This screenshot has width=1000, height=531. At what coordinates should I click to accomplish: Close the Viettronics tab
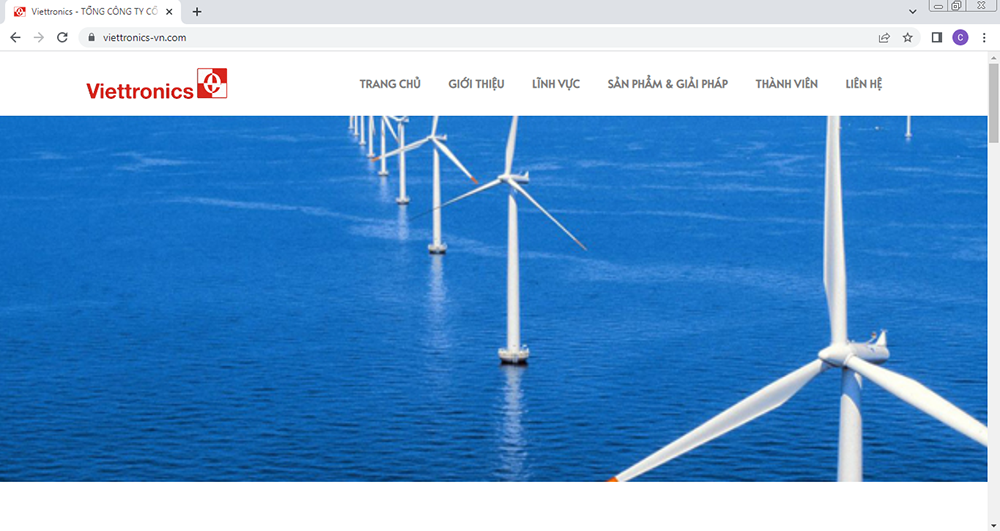coord(169,11)
